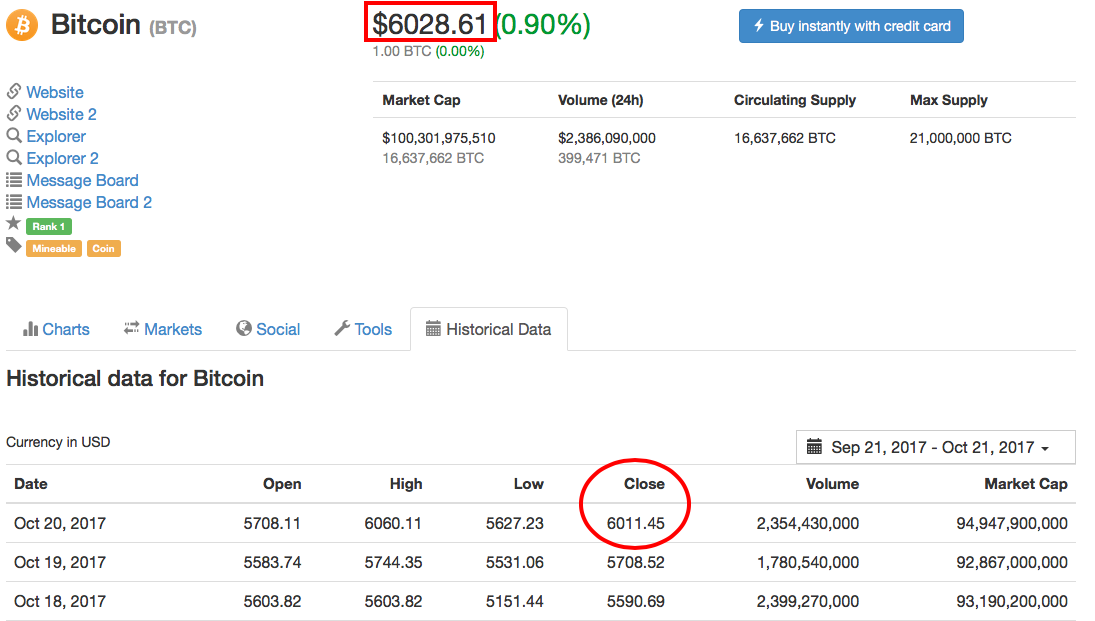Switch to the Charts tab

(x=57, y=329)
